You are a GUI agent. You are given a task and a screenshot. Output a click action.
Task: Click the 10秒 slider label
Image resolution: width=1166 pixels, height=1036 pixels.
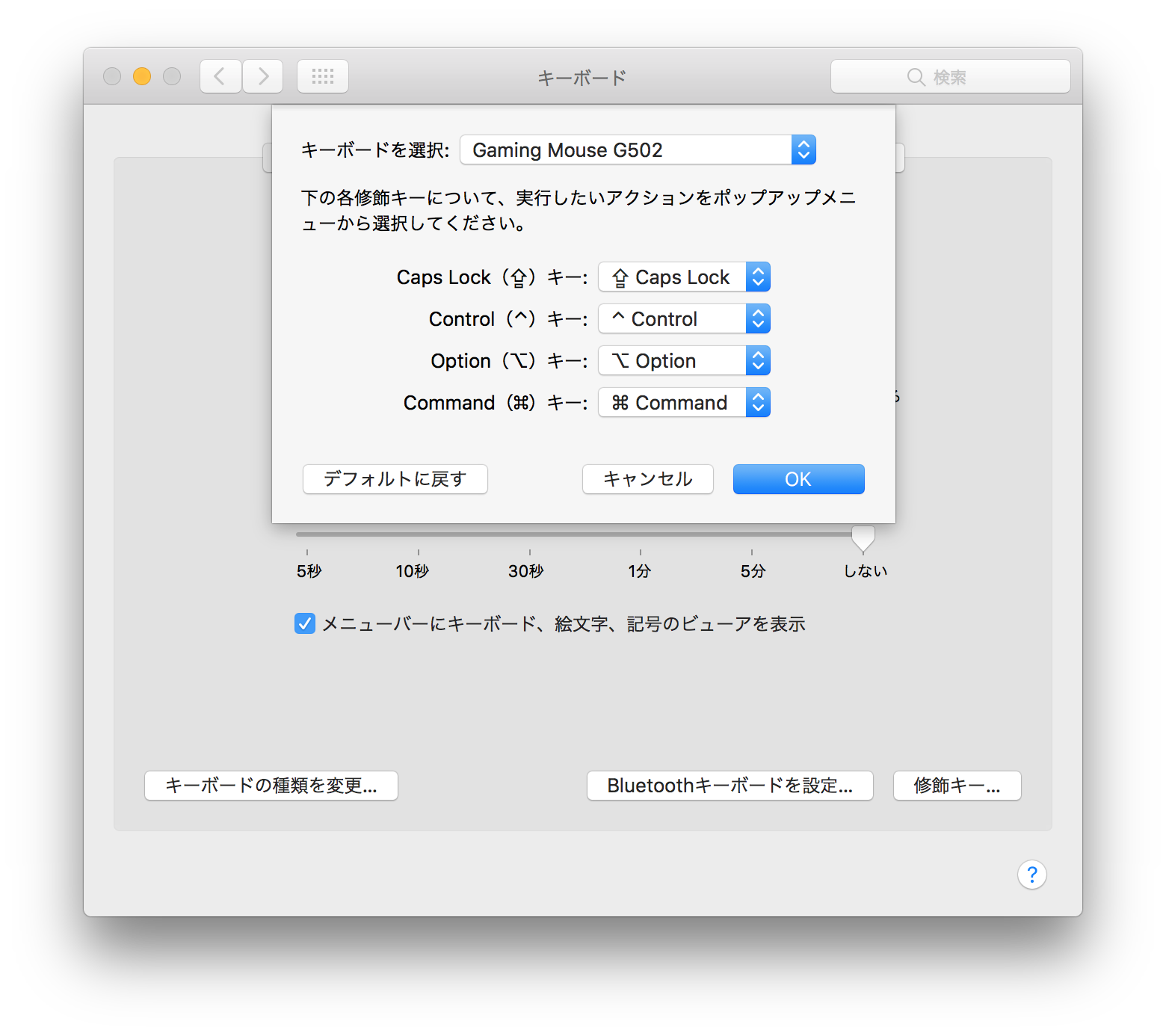click(413, 571)
